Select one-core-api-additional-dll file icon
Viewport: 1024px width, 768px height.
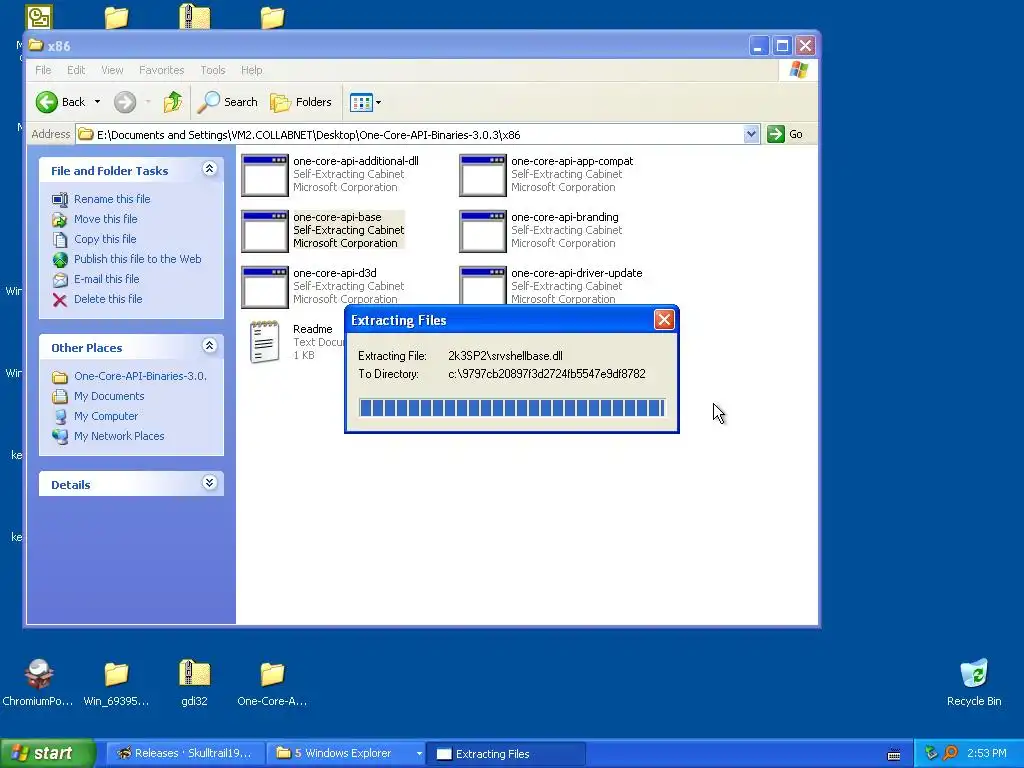tap(264, 175)
